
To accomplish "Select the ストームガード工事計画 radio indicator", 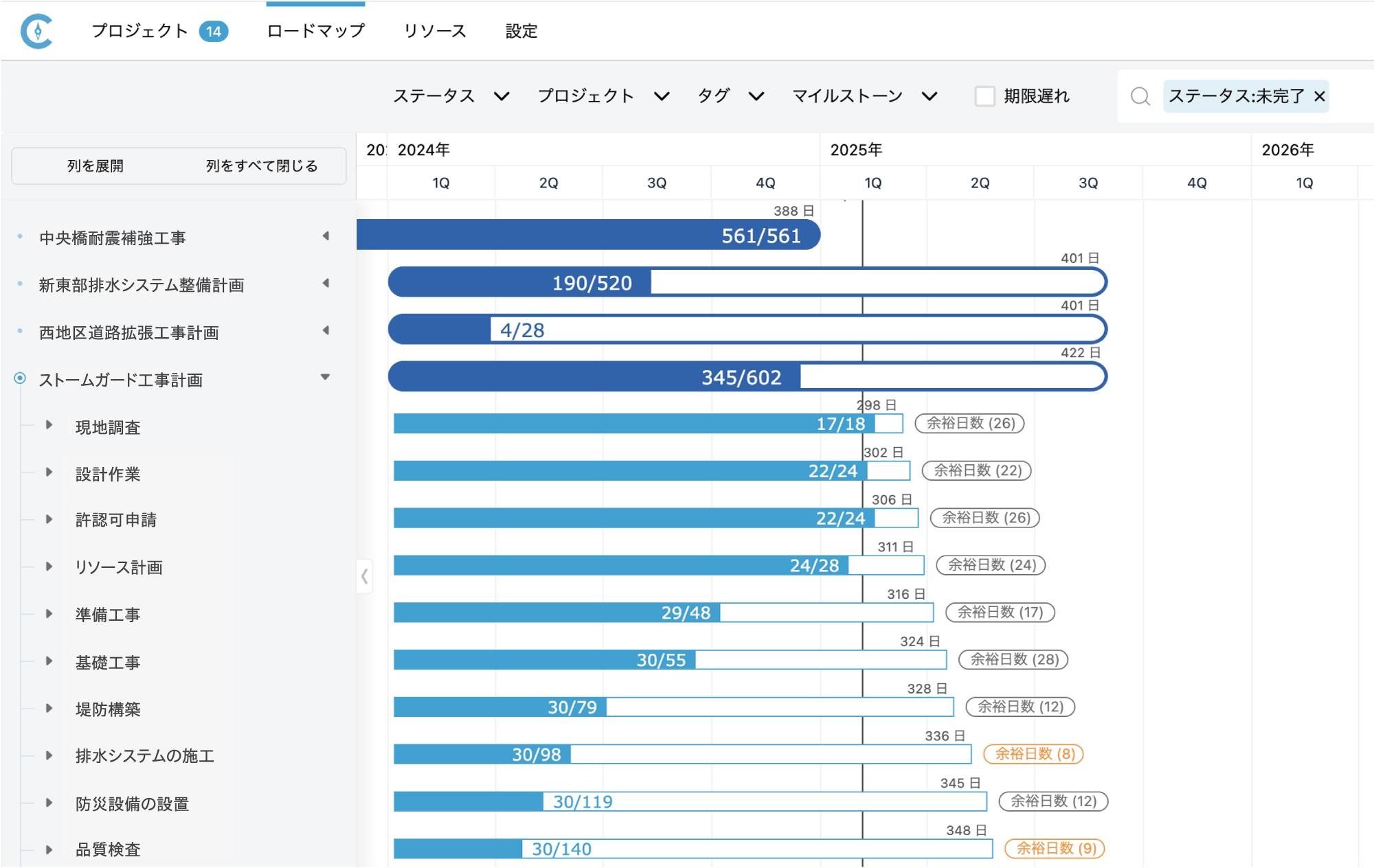I will 20,378.
